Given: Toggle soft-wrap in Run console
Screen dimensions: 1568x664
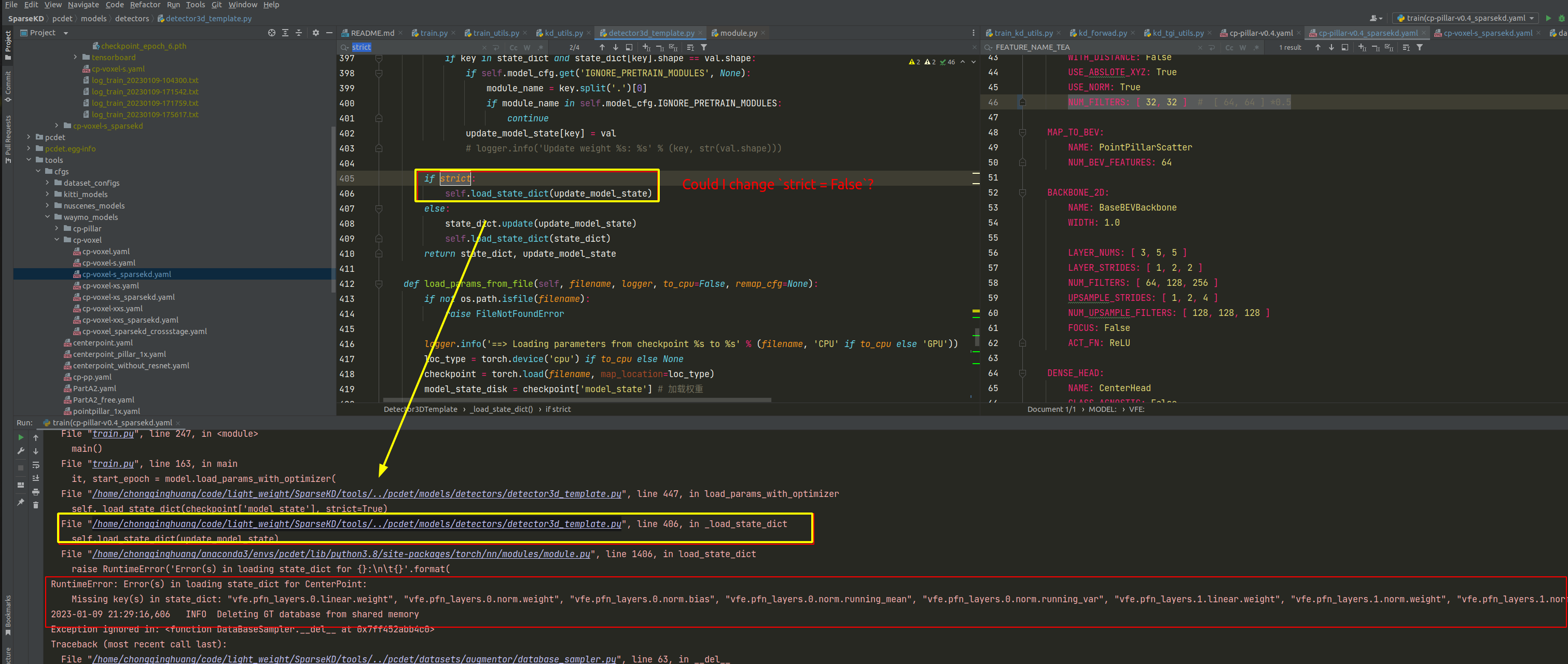Looking at the screenshot, I should point(36,464).
